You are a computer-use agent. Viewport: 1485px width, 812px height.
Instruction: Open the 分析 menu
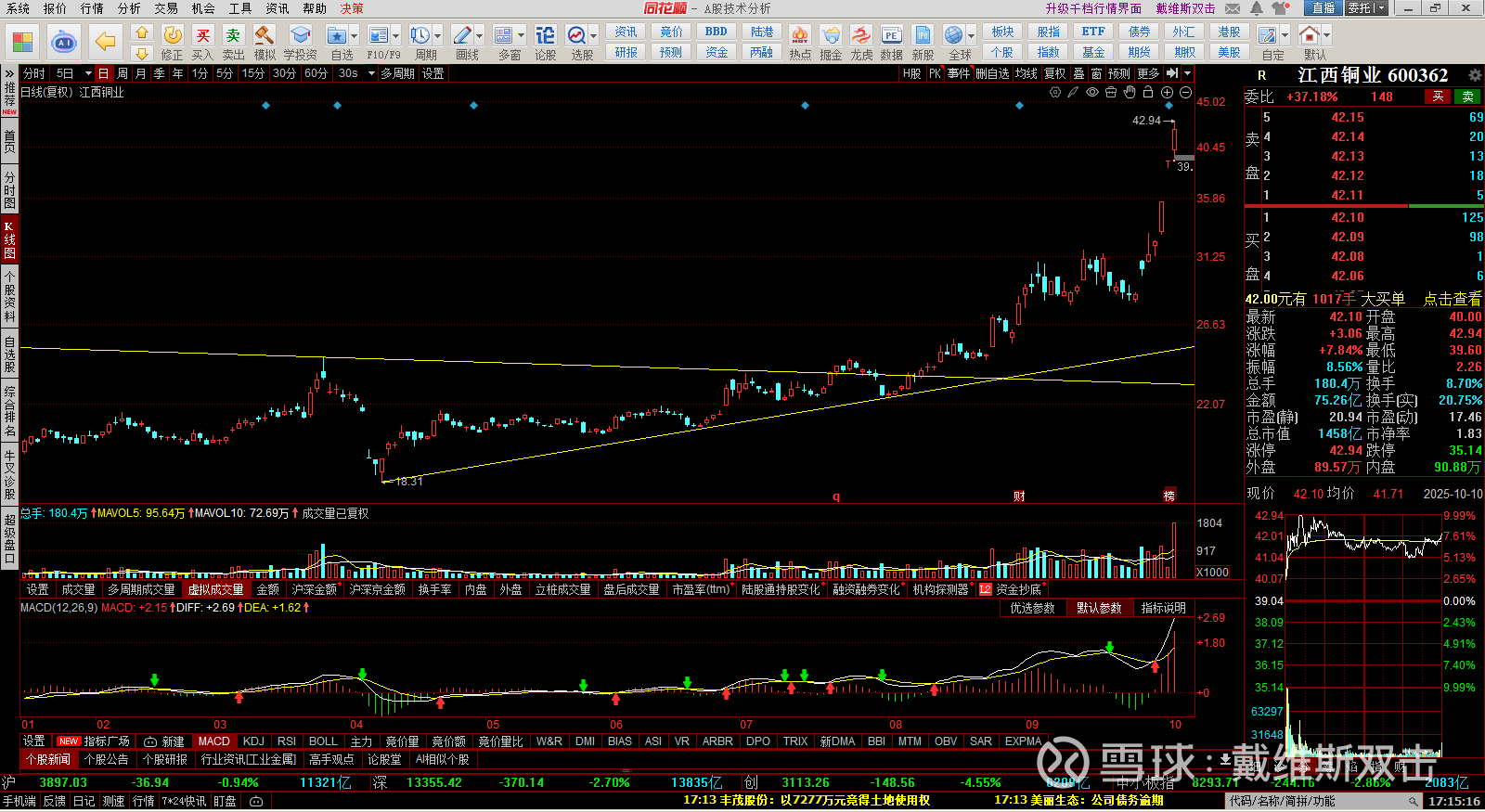point(129,8)
